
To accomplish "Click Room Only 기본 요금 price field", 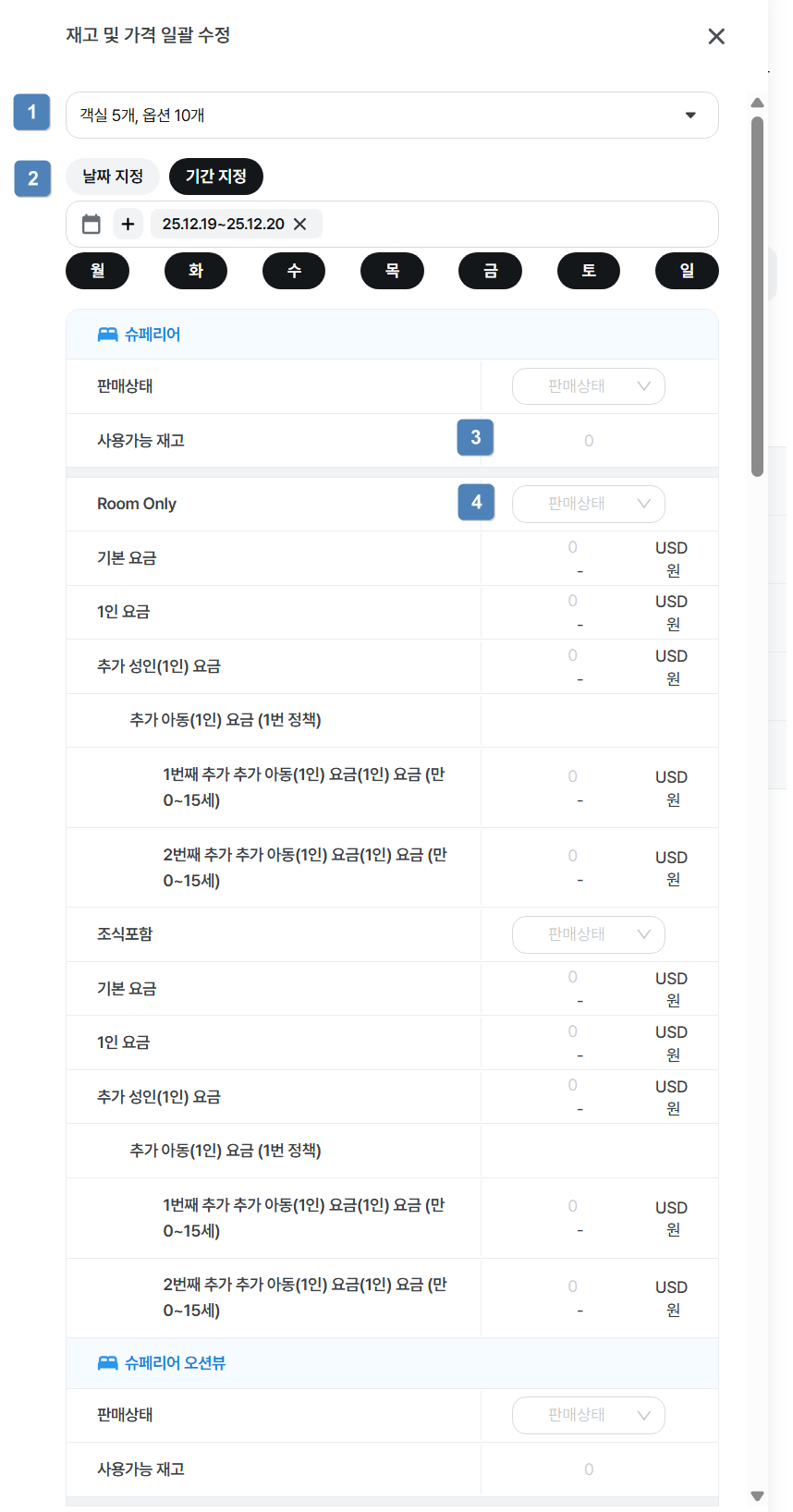I will (x=573, y=548).
